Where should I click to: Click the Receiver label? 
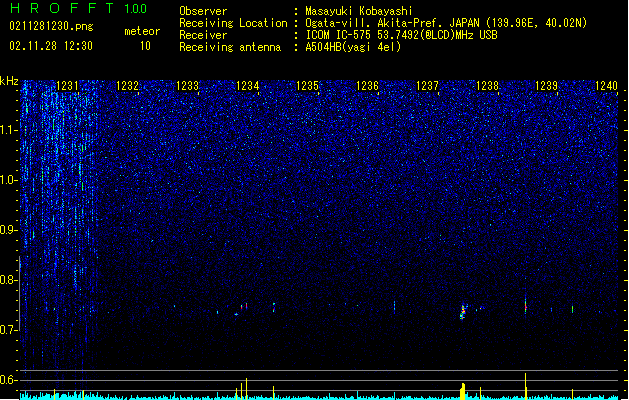203,35
